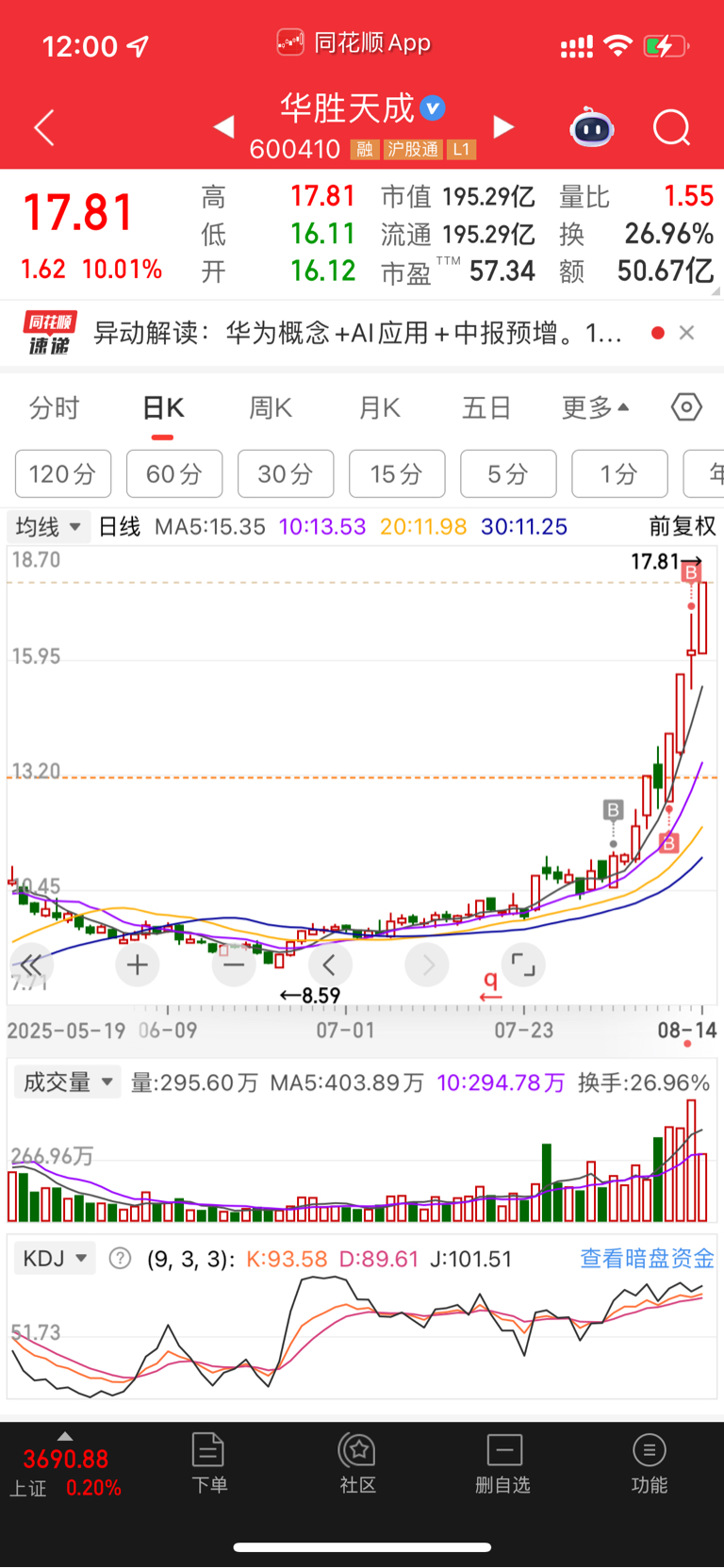Tap 市盈 57.34 value
Screen dimensions: 724x1568
tap(502, 272)
